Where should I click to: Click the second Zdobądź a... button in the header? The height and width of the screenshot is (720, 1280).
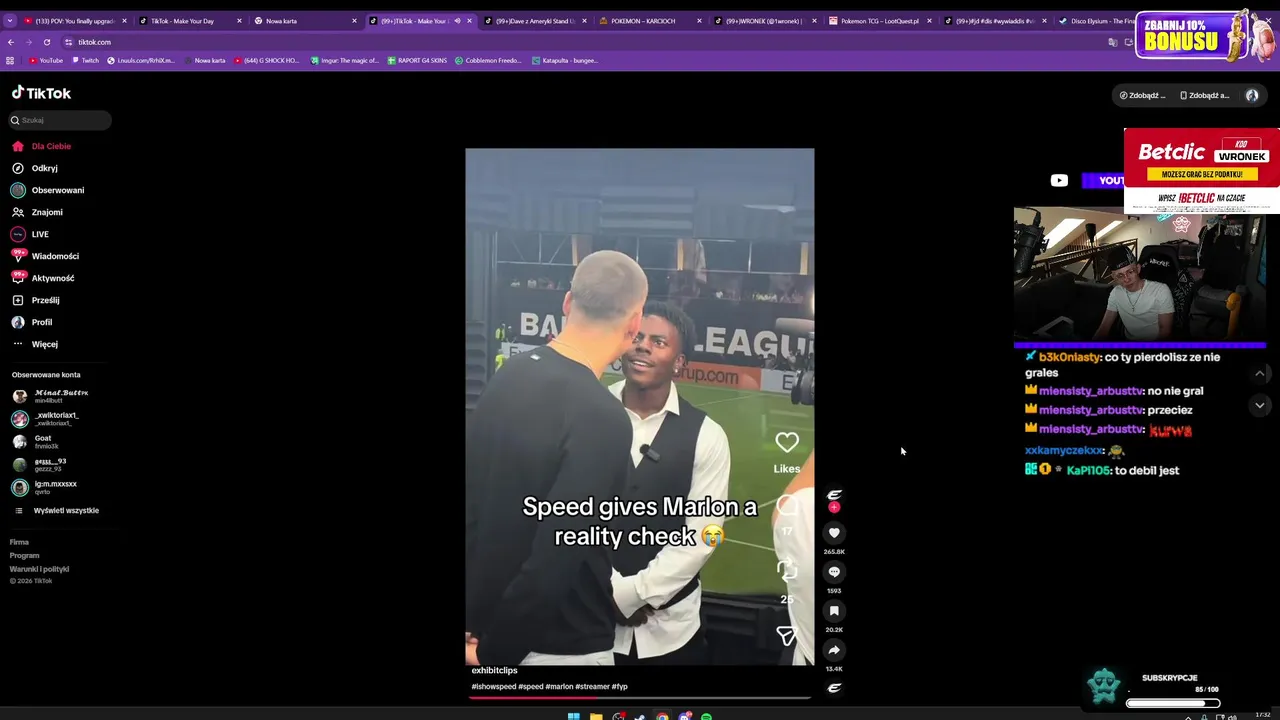(x=1204, y=95)
